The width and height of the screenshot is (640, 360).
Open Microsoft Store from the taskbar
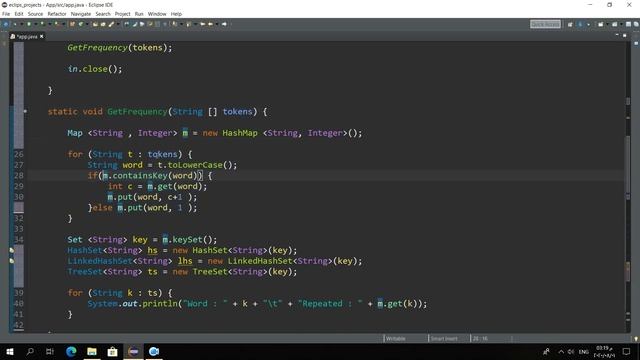[112, 351]
